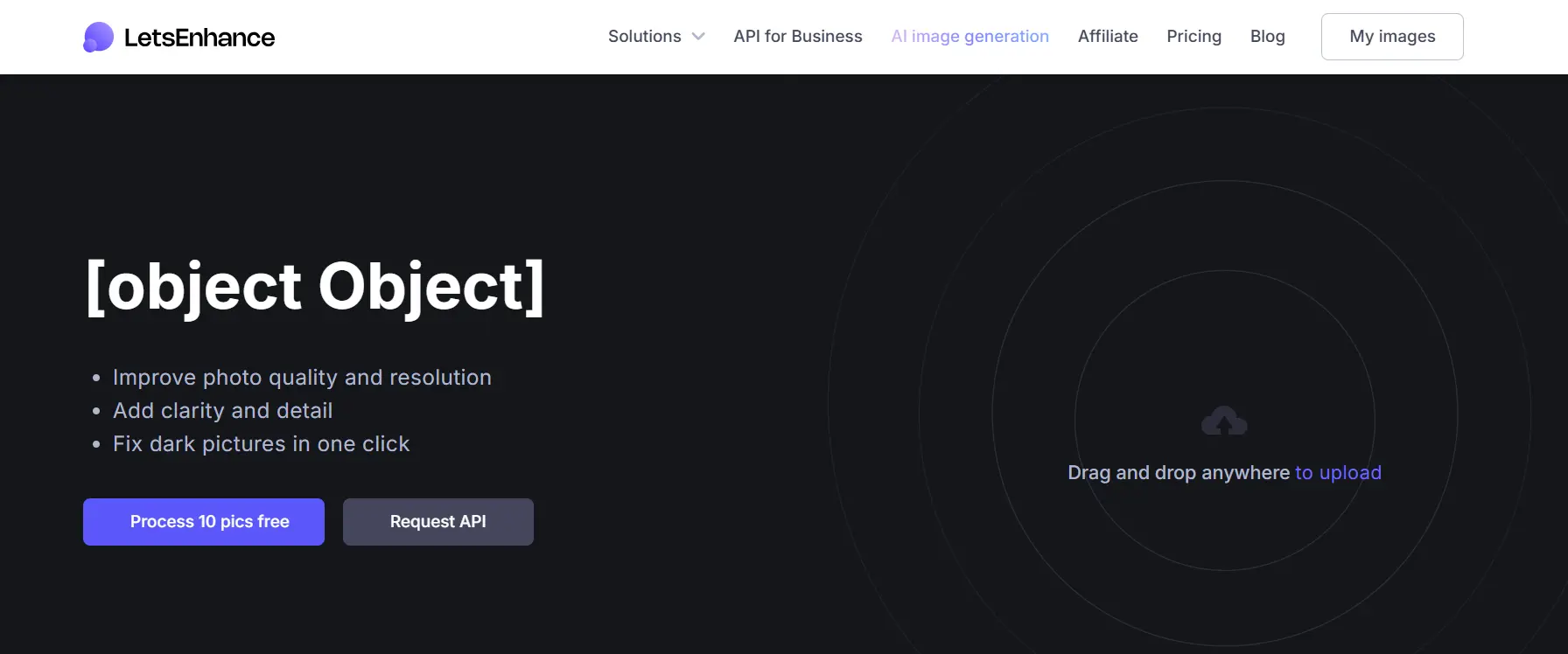View the Pricing page
Viewport: 1568px width, 654px height.
click(1193, 37)
